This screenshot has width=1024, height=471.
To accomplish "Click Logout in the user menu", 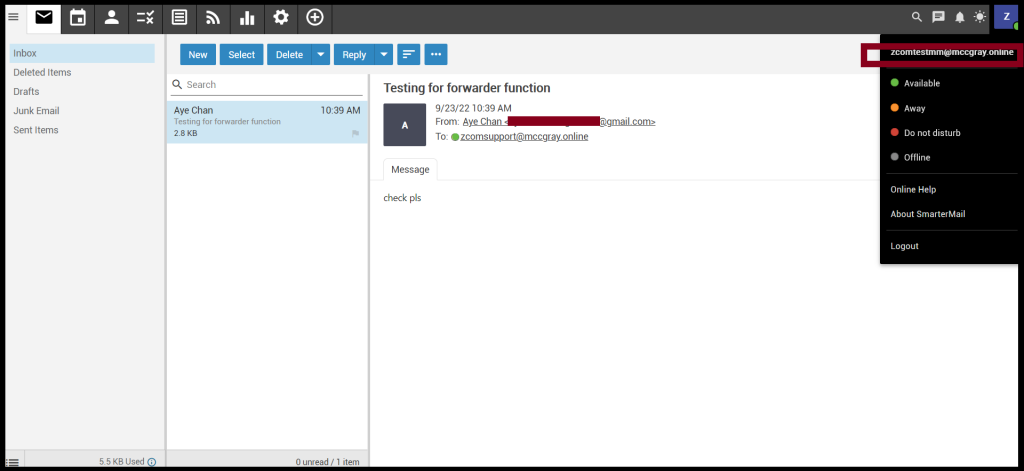I will pyautogui.click(x=904, y=246).
